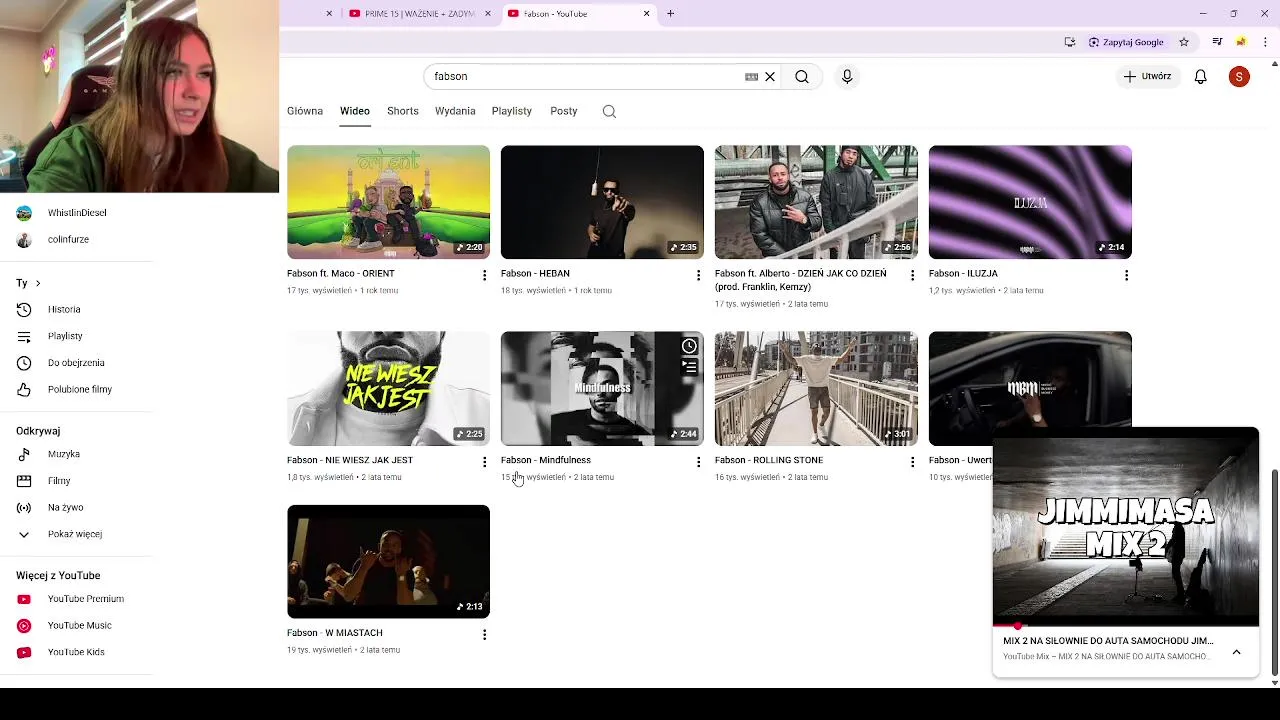The image size is (1280, 720).
Task: Select the Wydania filter tab
Action: (455, 111)
